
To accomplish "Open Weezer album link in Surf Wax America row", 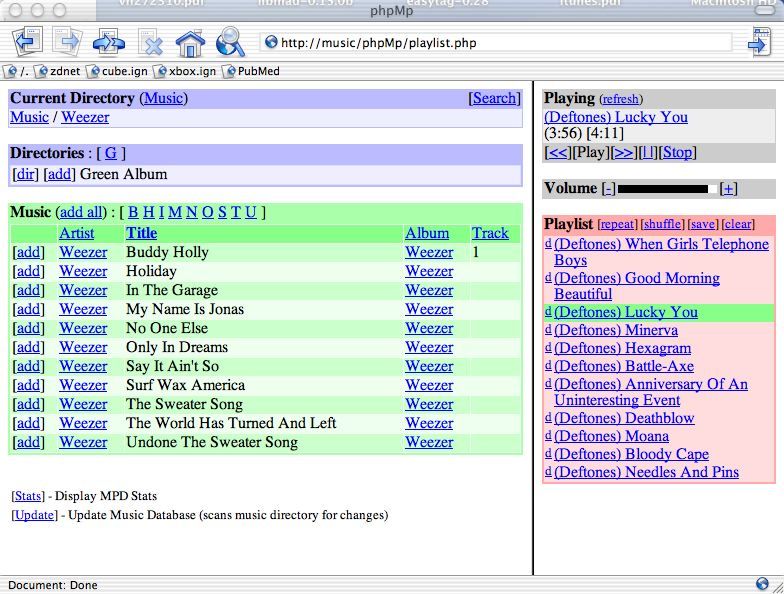I will pyautogui.click(x=429, y=385).
